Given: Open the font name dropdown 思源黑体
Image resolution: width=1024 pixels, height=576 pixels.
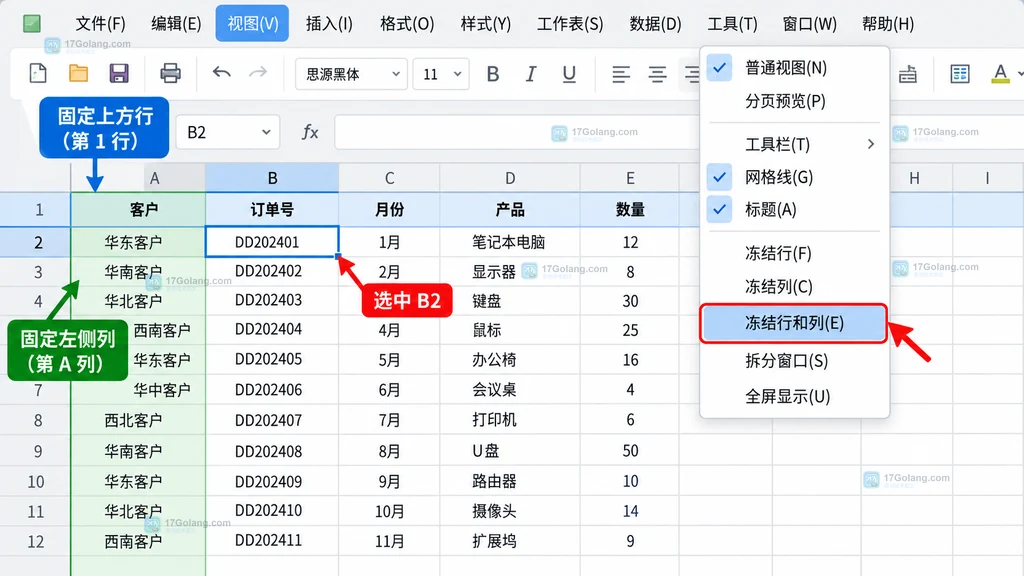Looking at the screenshot, I should pos(351,74).
